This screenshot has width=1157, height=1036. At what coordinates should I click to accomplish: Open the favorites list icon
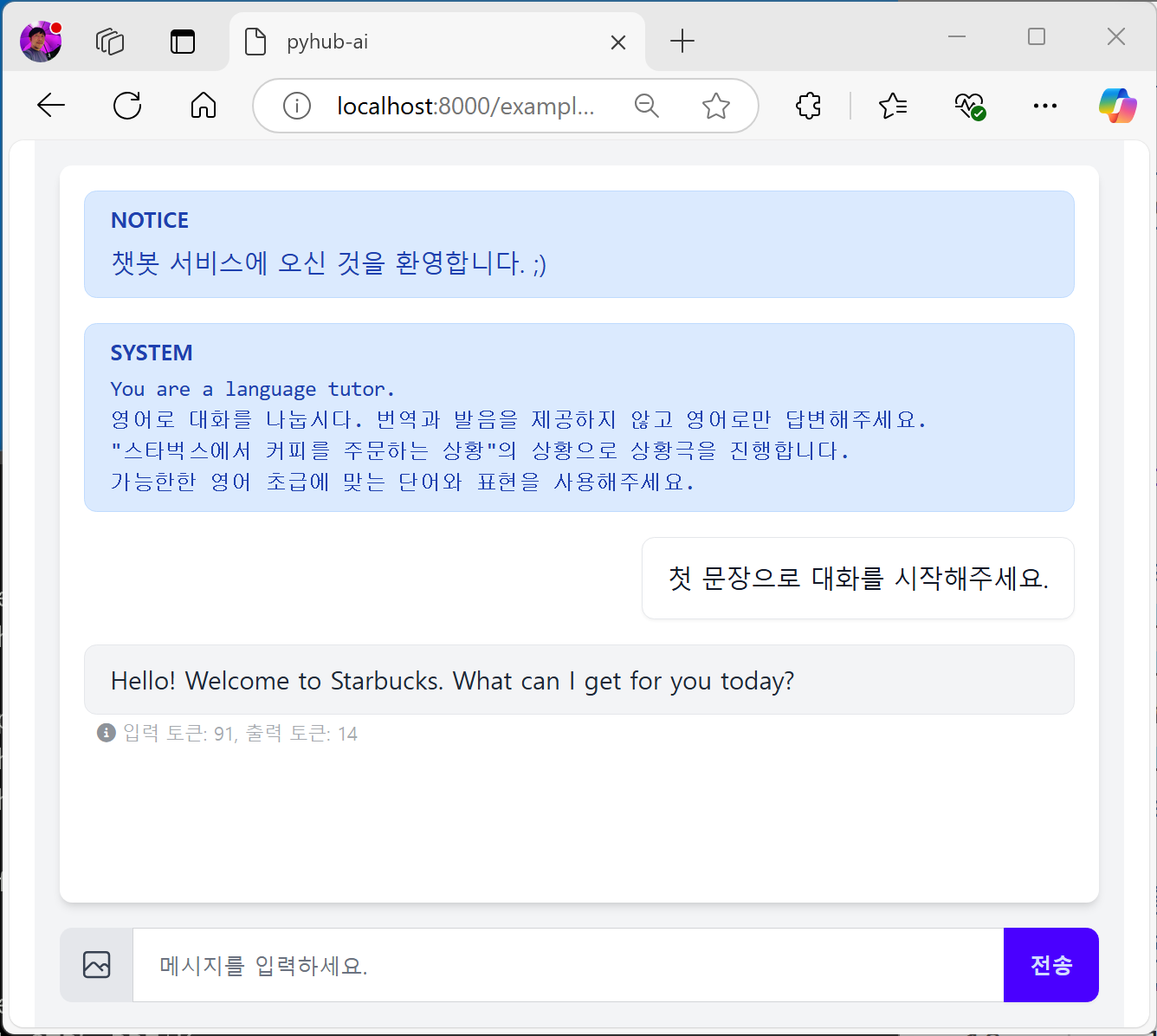(x=893, y=106)
